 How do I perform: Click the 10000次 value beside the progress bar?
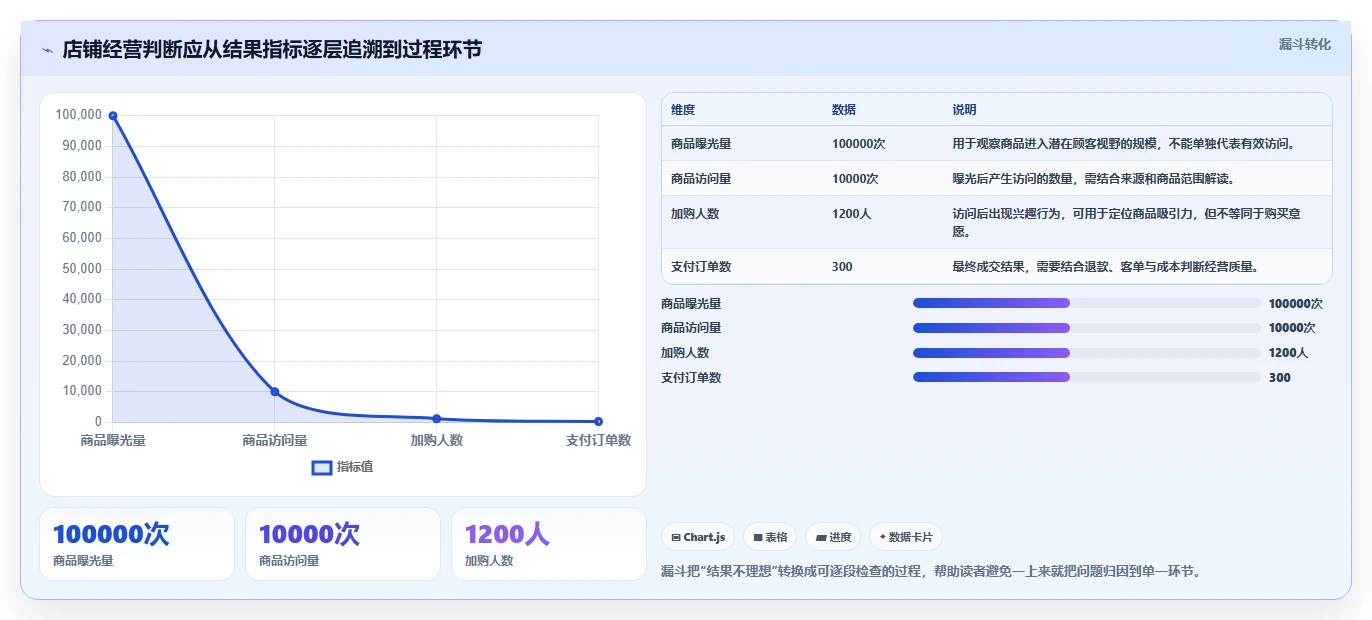(1292, 328)
